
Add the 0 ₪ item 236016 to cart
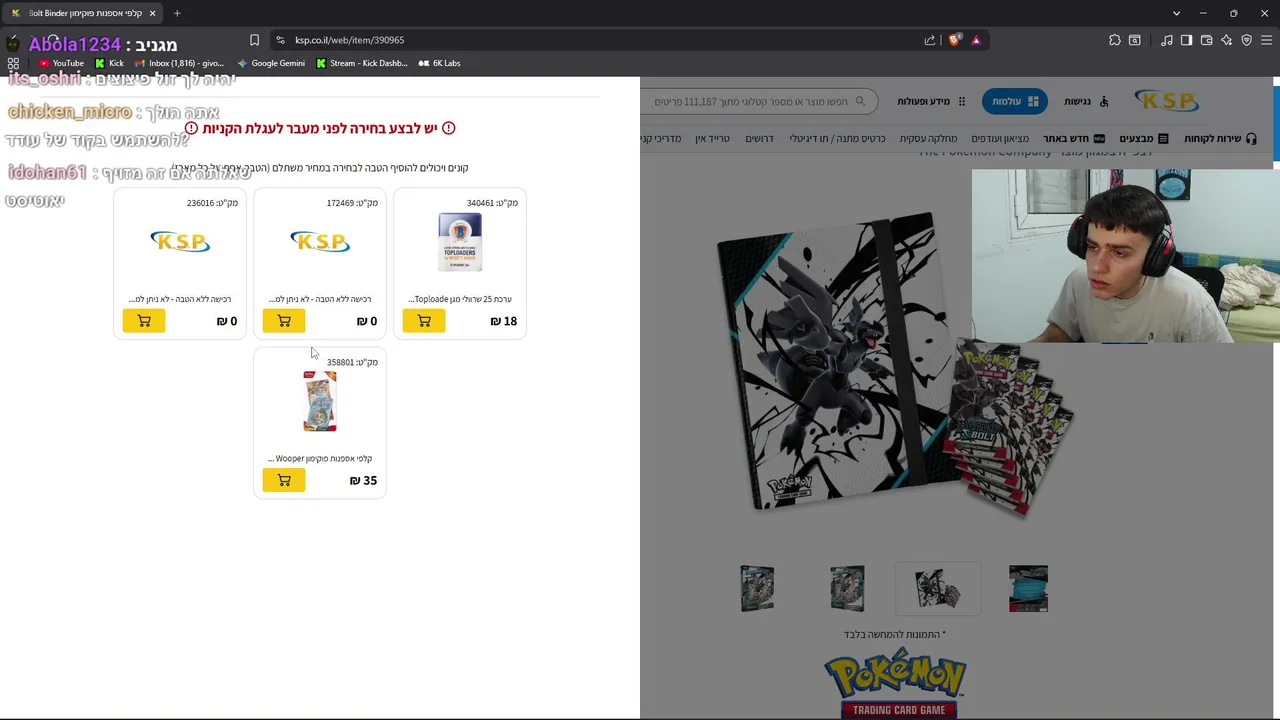[144, 321]
